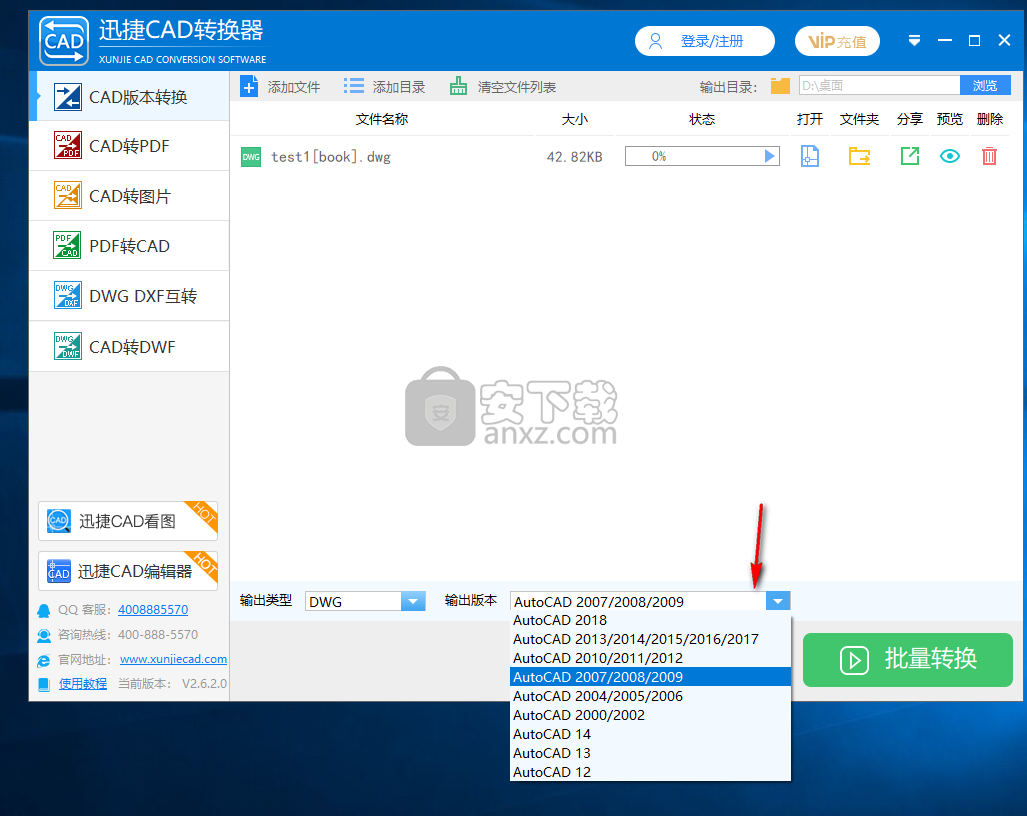The height and width of the screenshot is (816, 1027).
Task: Click the CAD版本转换 sidebar icon
Action: point(68,97)
